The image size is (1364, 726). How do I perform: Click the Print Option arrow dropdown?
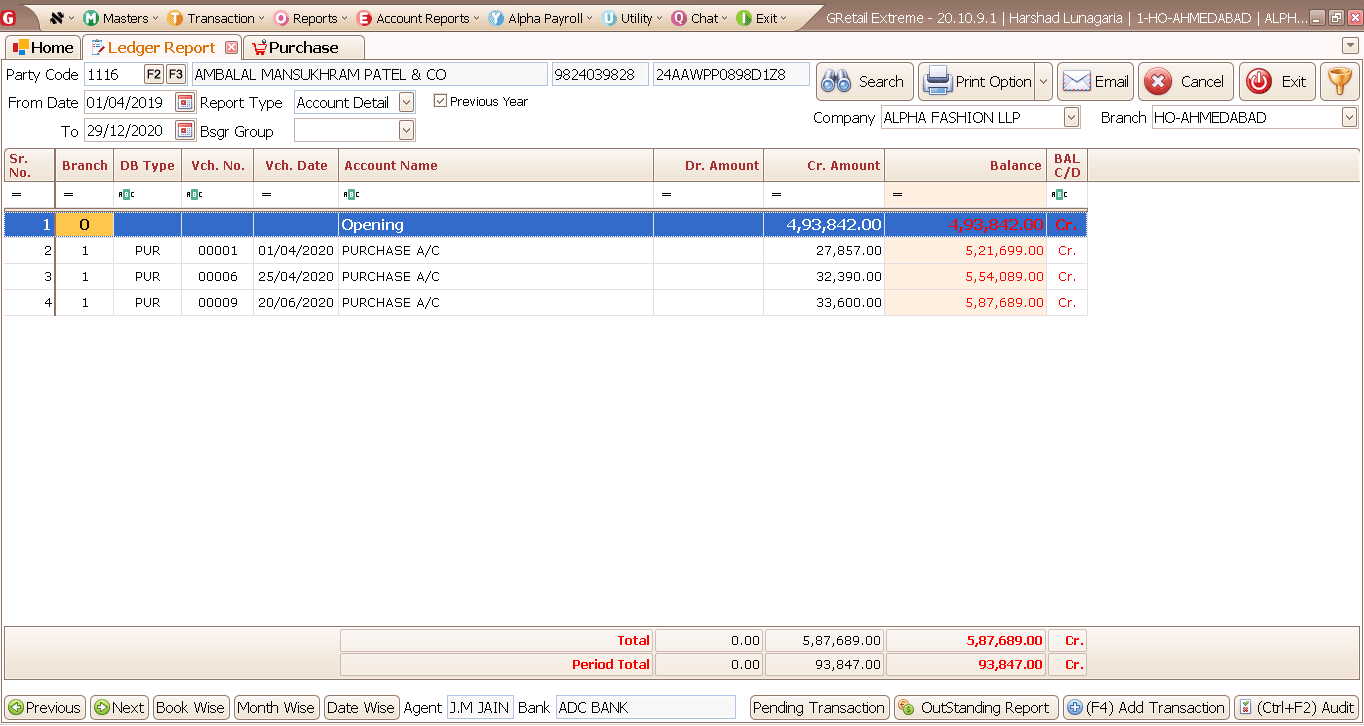point(1043,82)
